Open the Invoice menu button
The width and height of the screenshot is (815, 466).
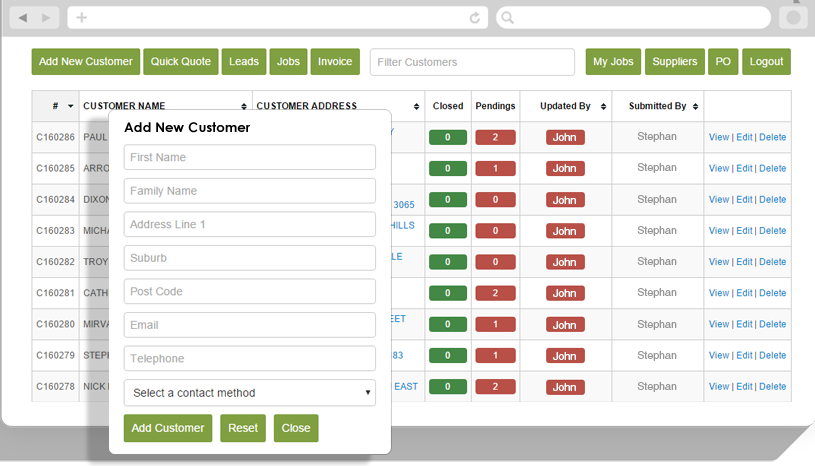coord(335,61)
